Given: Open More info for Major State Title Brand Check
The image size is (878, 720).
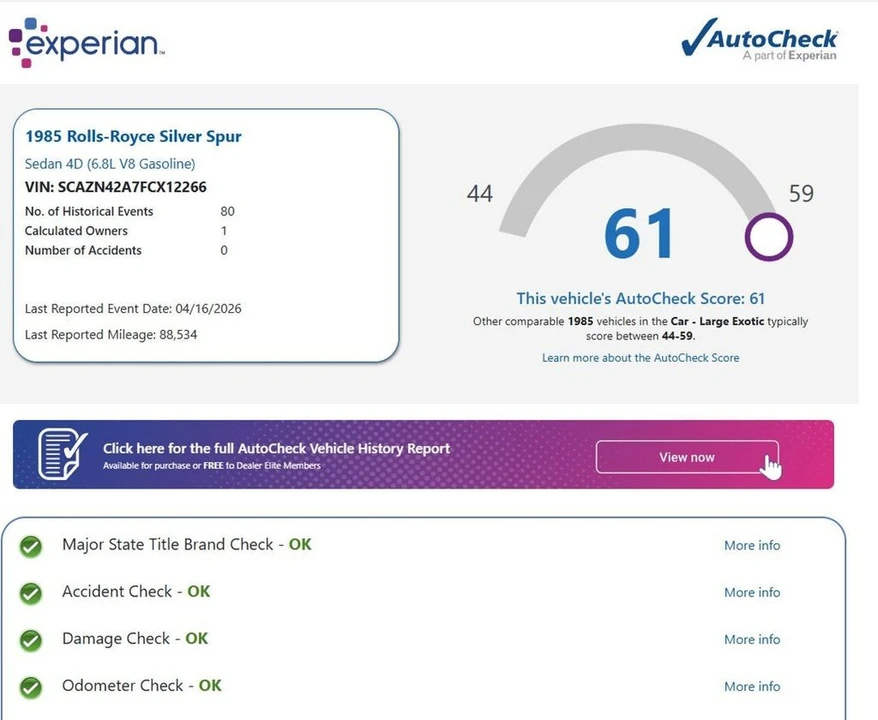Looking at the screenshot, I should 752,545.
